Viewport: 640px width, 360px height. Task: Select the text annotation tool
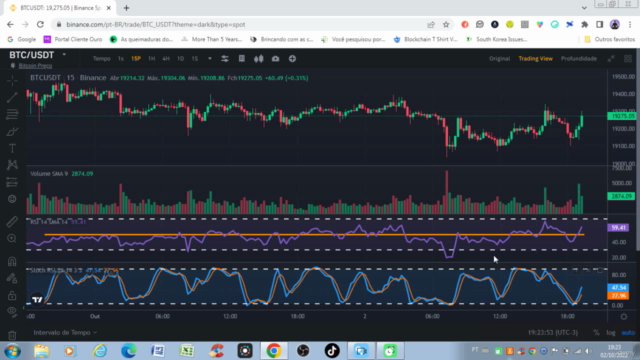point(12,148)
